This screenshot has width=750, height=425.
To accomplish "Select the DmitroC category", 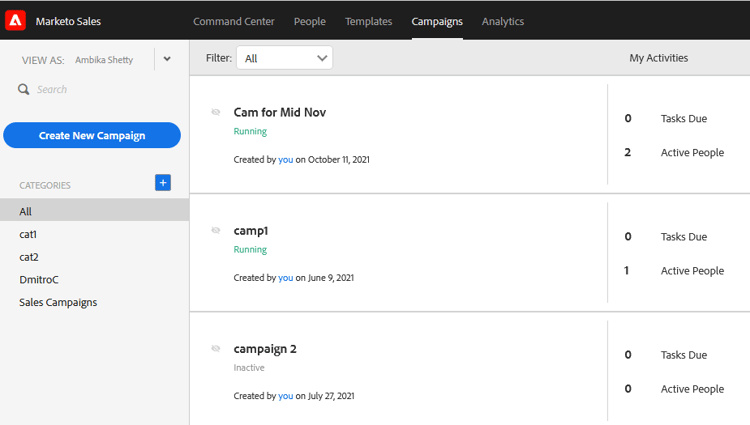I will click(39, 279).
